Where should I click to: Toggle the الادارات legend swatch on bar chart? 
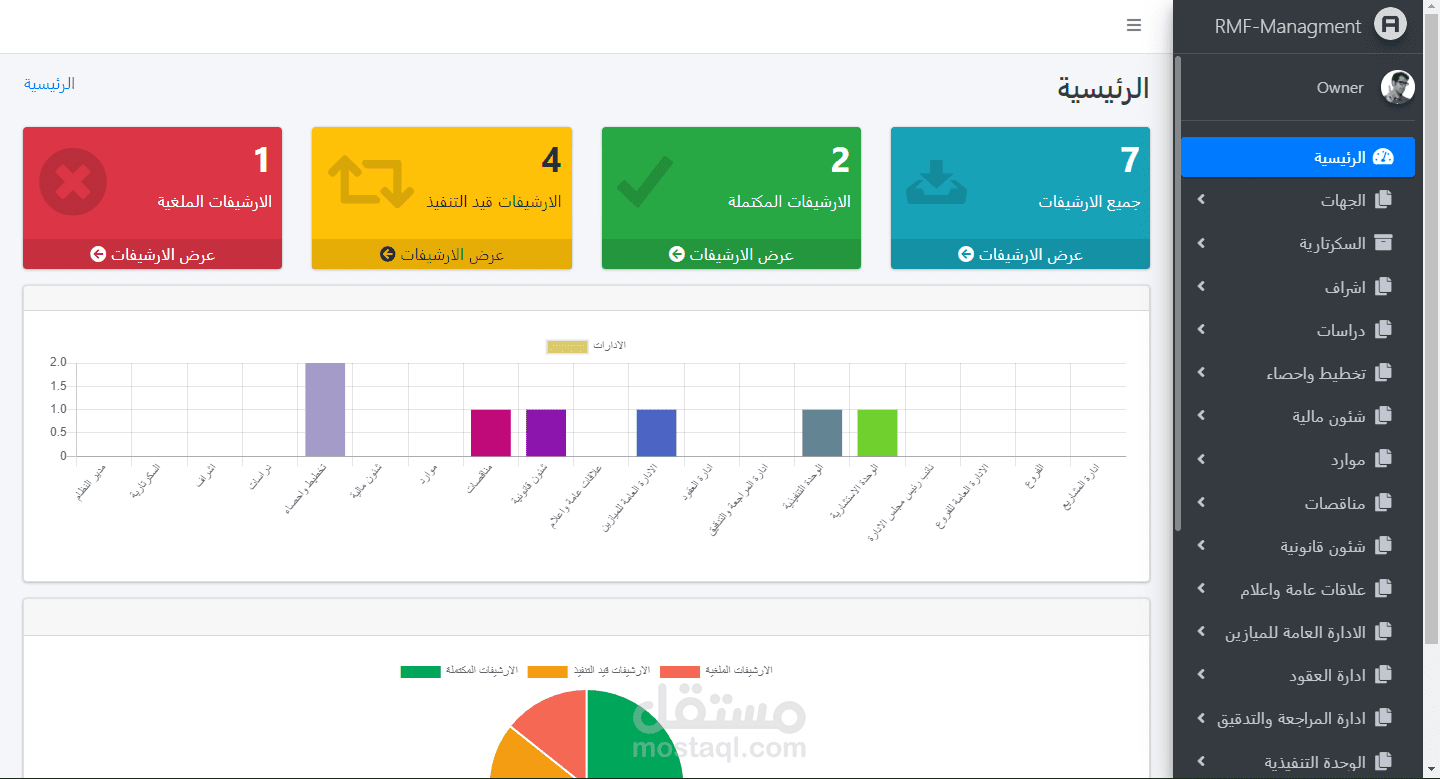pos(567,346)
